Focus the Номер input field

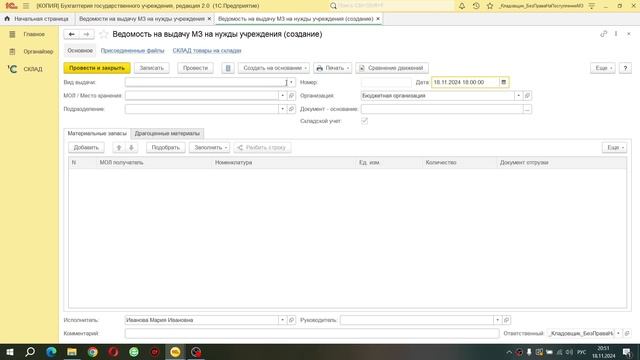click(386, 82)
